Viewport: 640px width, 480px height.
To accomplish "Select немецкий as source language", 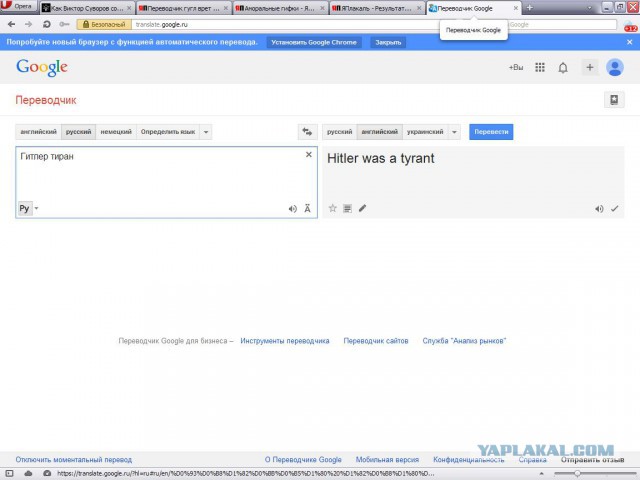I will (x=116, y=132).
